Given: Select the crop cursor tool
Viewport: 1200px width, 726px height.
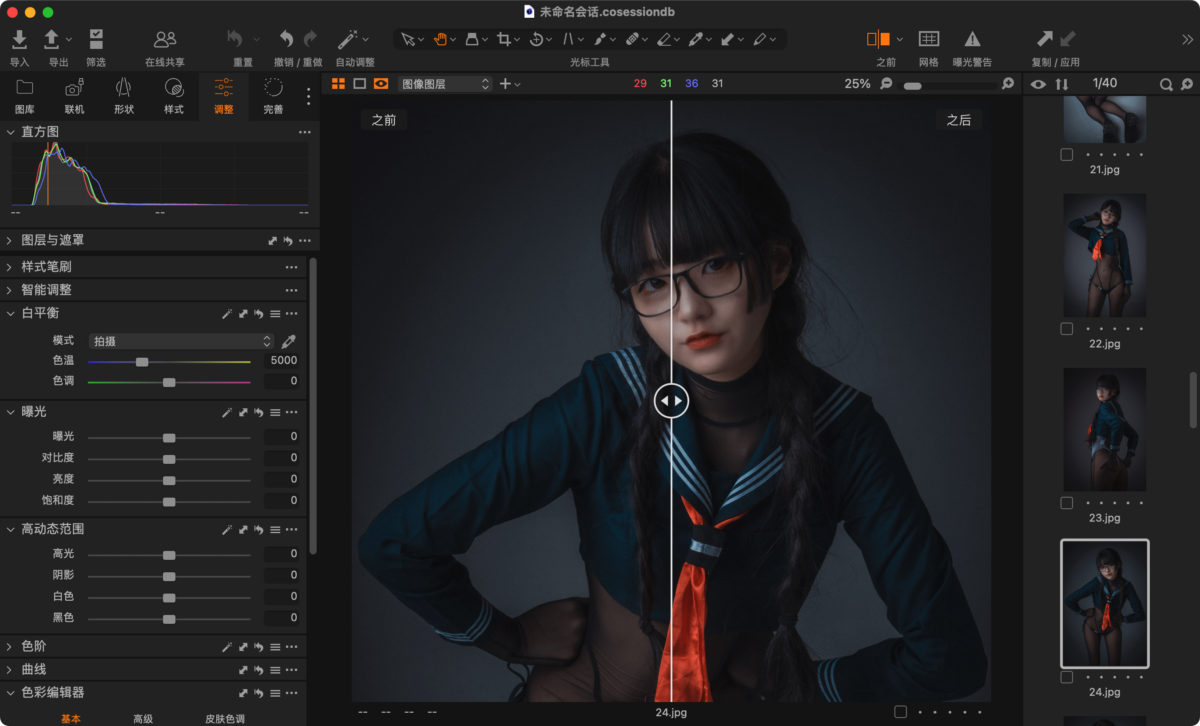Looking at the screenshot, I should [x=504, y=39].
